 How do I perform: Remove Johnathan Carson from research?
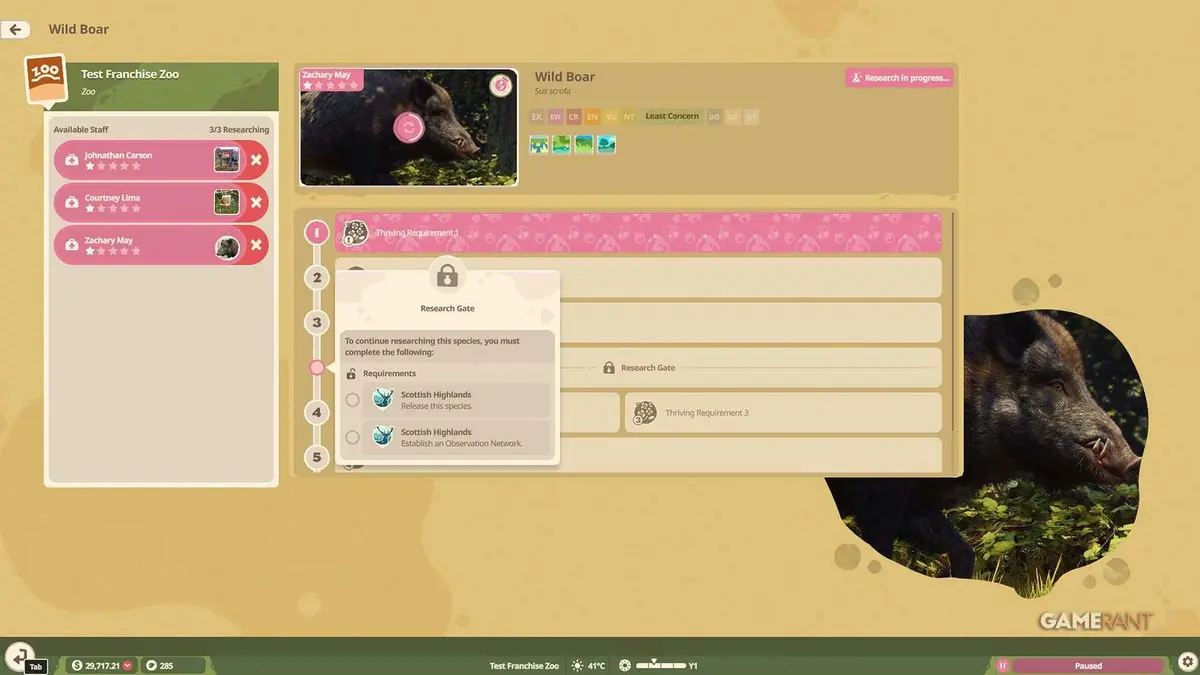[256, 160]
